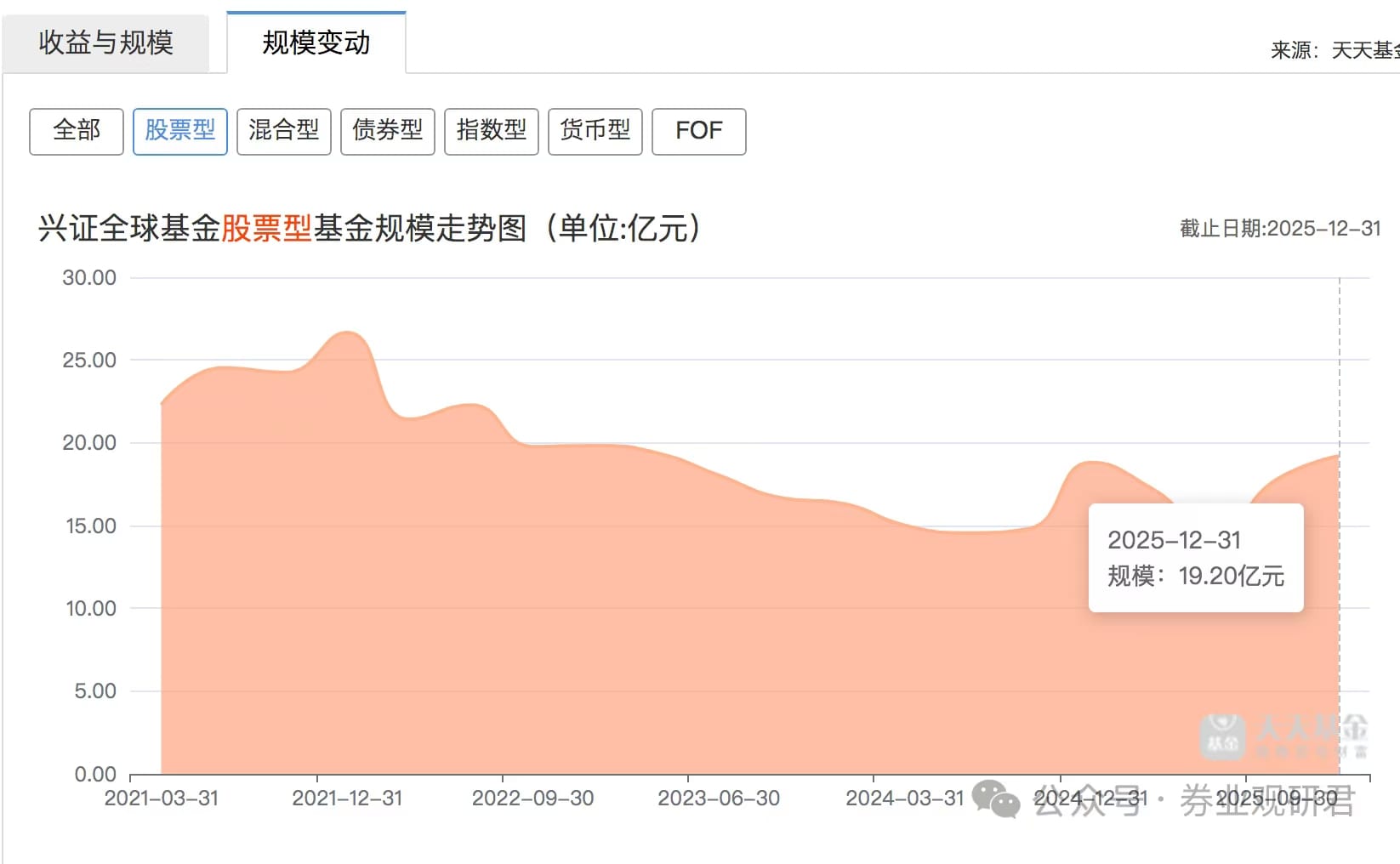The height and width of the screenshot is (864, 1400).
Task: Click the 来源 天天基金 source text
Action: coord(1334,51)
